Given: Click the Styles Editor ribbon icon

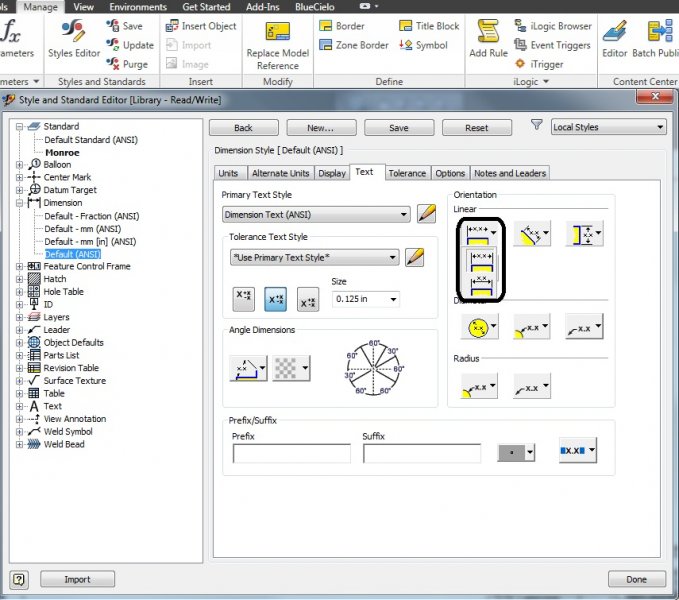Looking at the screenshot, I should click(73, 33).
